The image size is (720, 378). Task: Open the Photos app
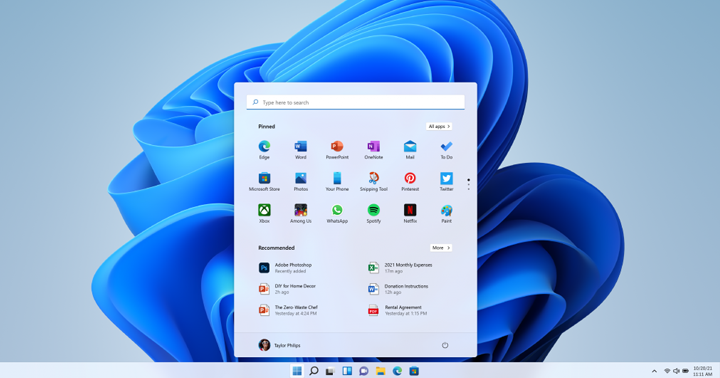coord(300,182)
